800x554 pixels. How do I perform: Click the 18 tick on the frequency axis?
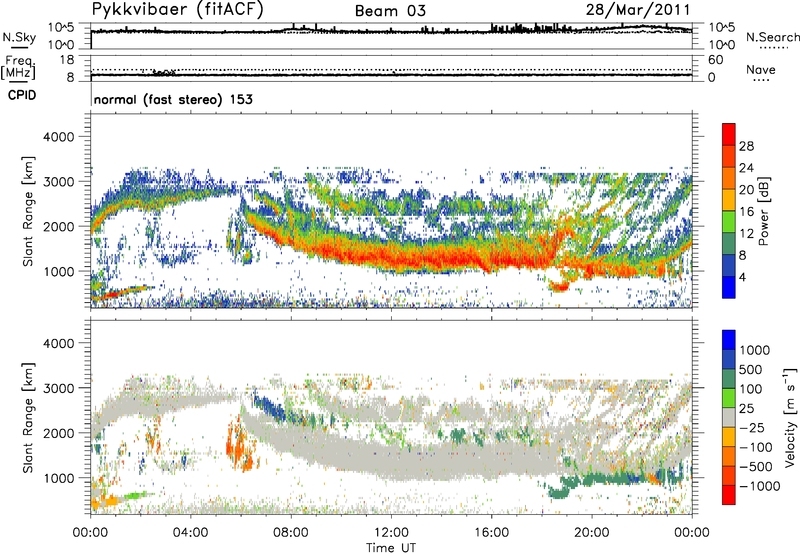67,60
